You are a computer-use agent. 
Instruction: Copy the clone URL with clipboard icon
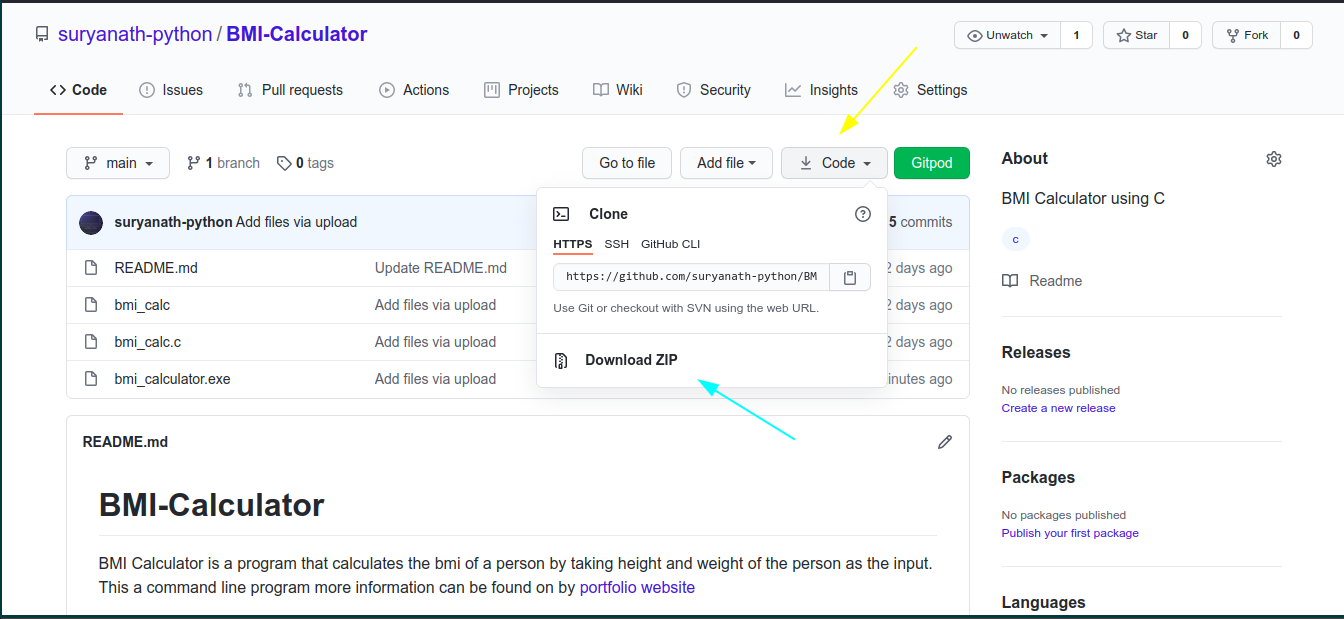click(x=849, y=277)
